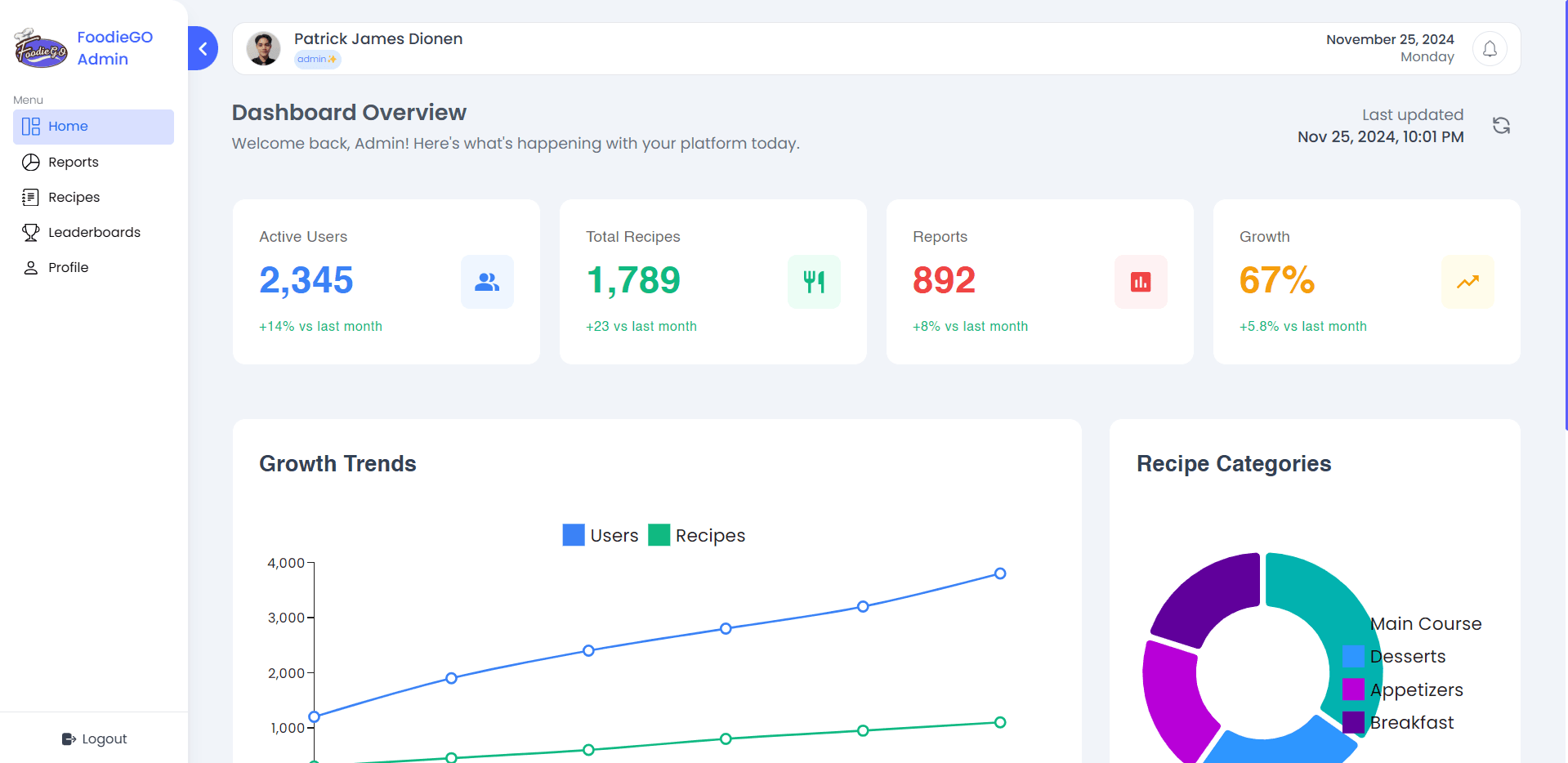Click the FoodieGO logo

pos(41,49)
